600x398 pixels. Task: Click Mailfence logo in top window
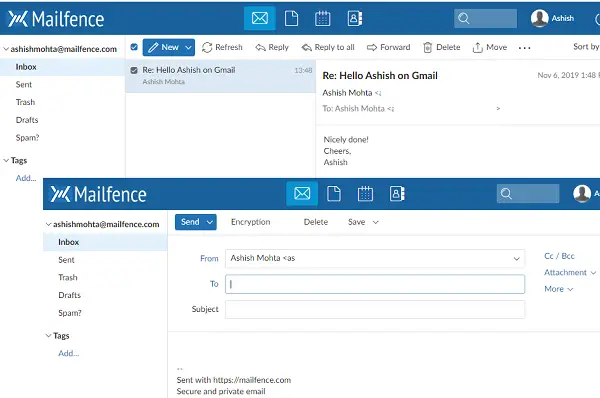pyautogui.click(x=56, y=19)
